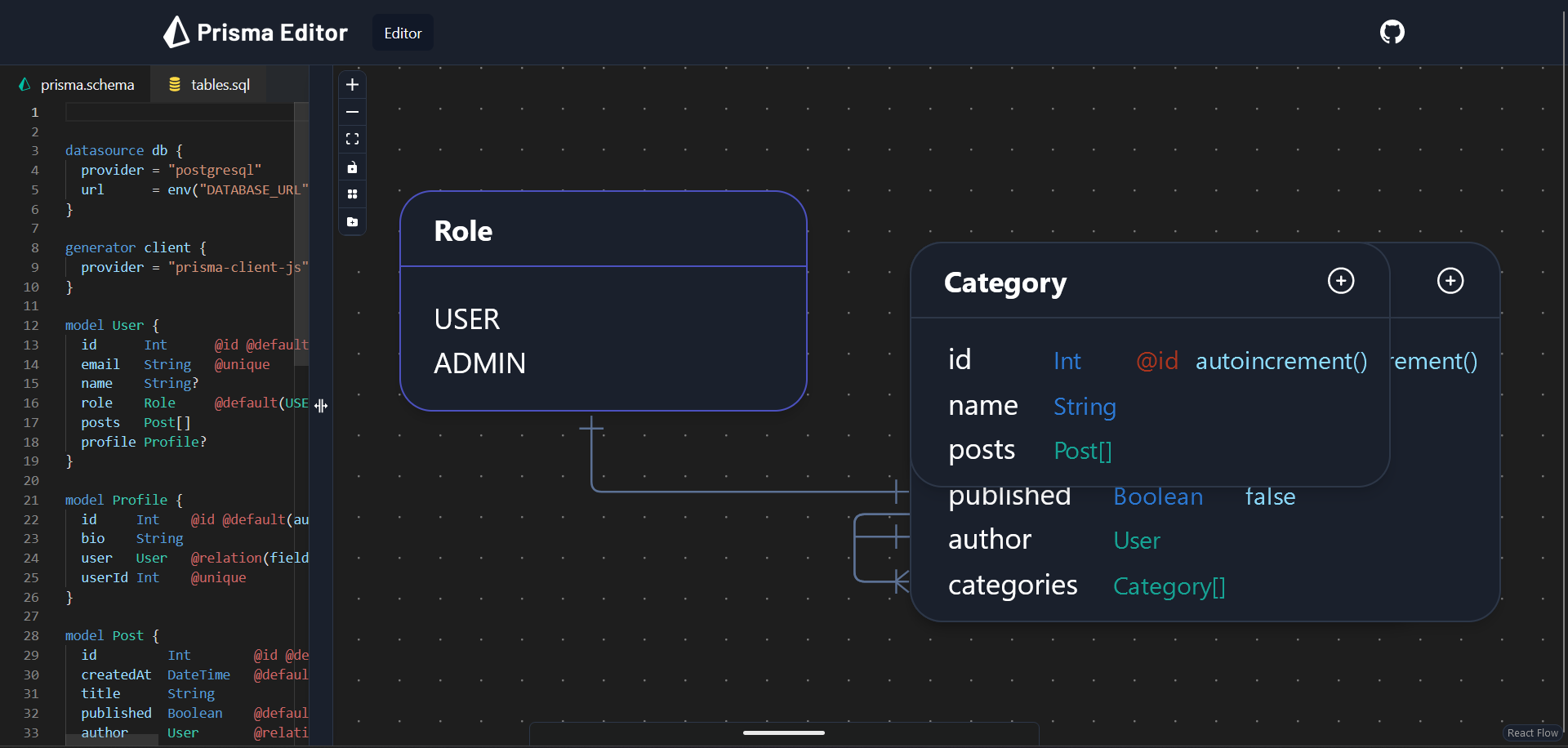1568x748 pixels.
Task: Zoom out using the minus toolbar icon
Action: (352, 112)
